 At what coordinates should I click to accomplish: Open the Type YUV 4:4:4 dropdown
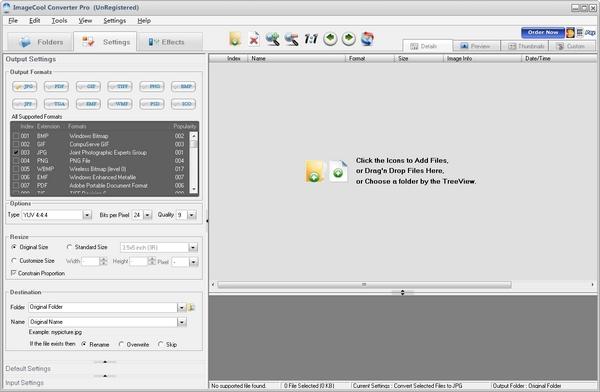[x=87, y=215]
